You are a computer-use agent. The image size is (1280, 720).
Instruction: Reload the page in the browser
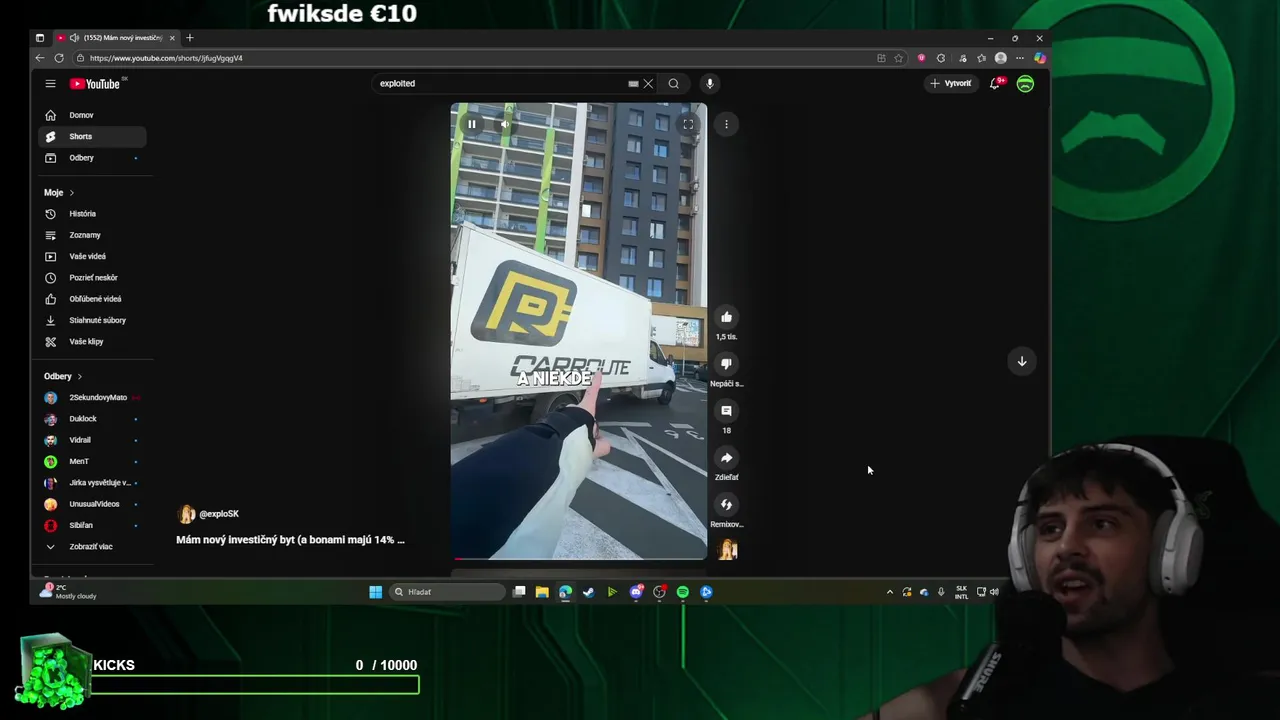(59, 58)
